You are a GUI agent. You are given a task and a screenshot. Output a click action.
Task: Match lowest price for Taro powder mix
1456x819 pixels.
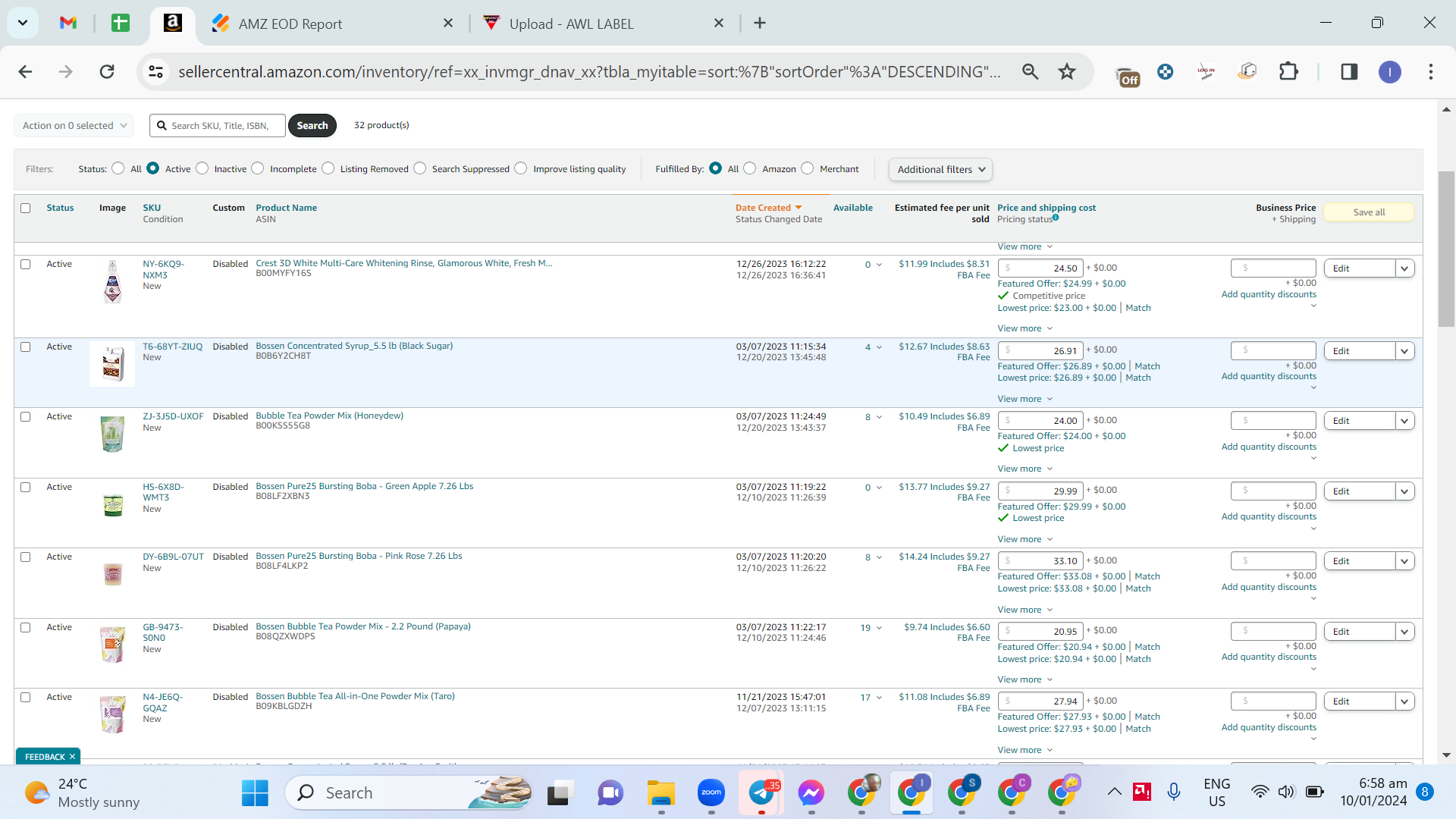pos(1138,729)
